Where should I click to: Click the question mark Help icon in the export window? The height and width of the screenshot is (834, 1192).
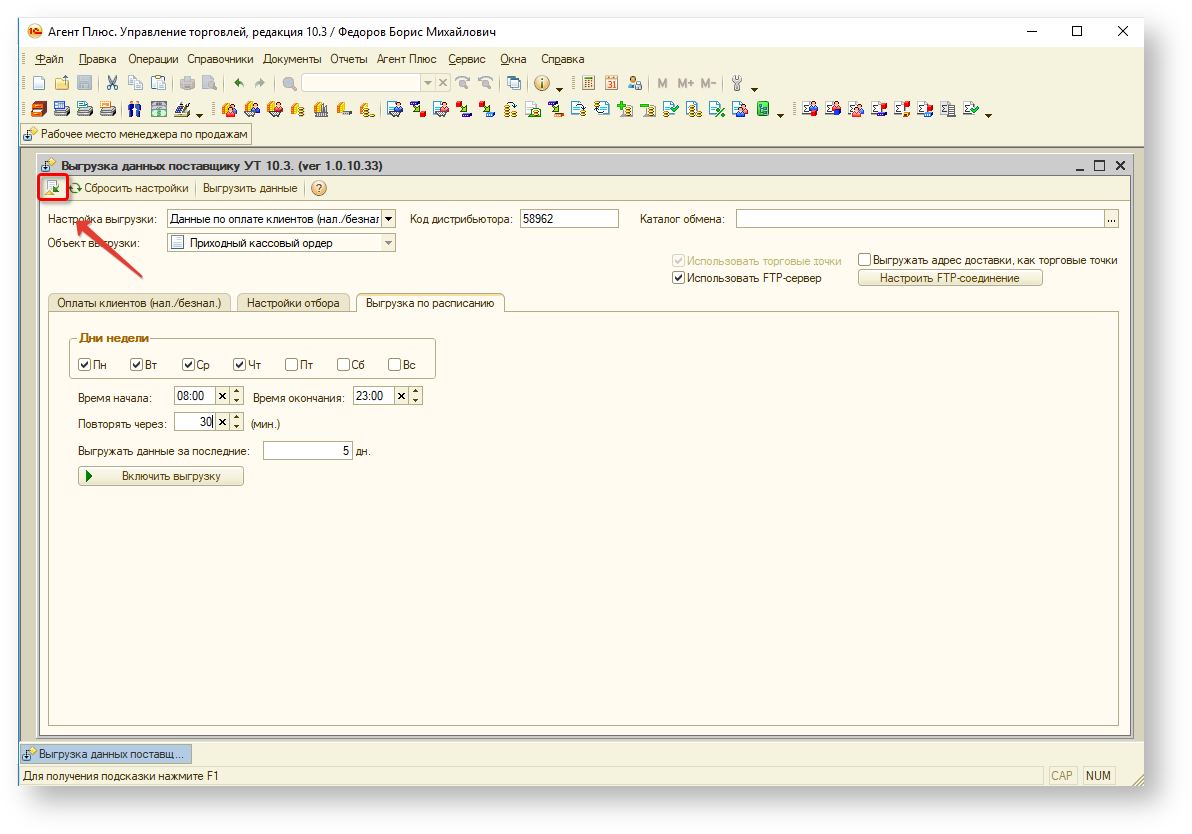[319, 188]
